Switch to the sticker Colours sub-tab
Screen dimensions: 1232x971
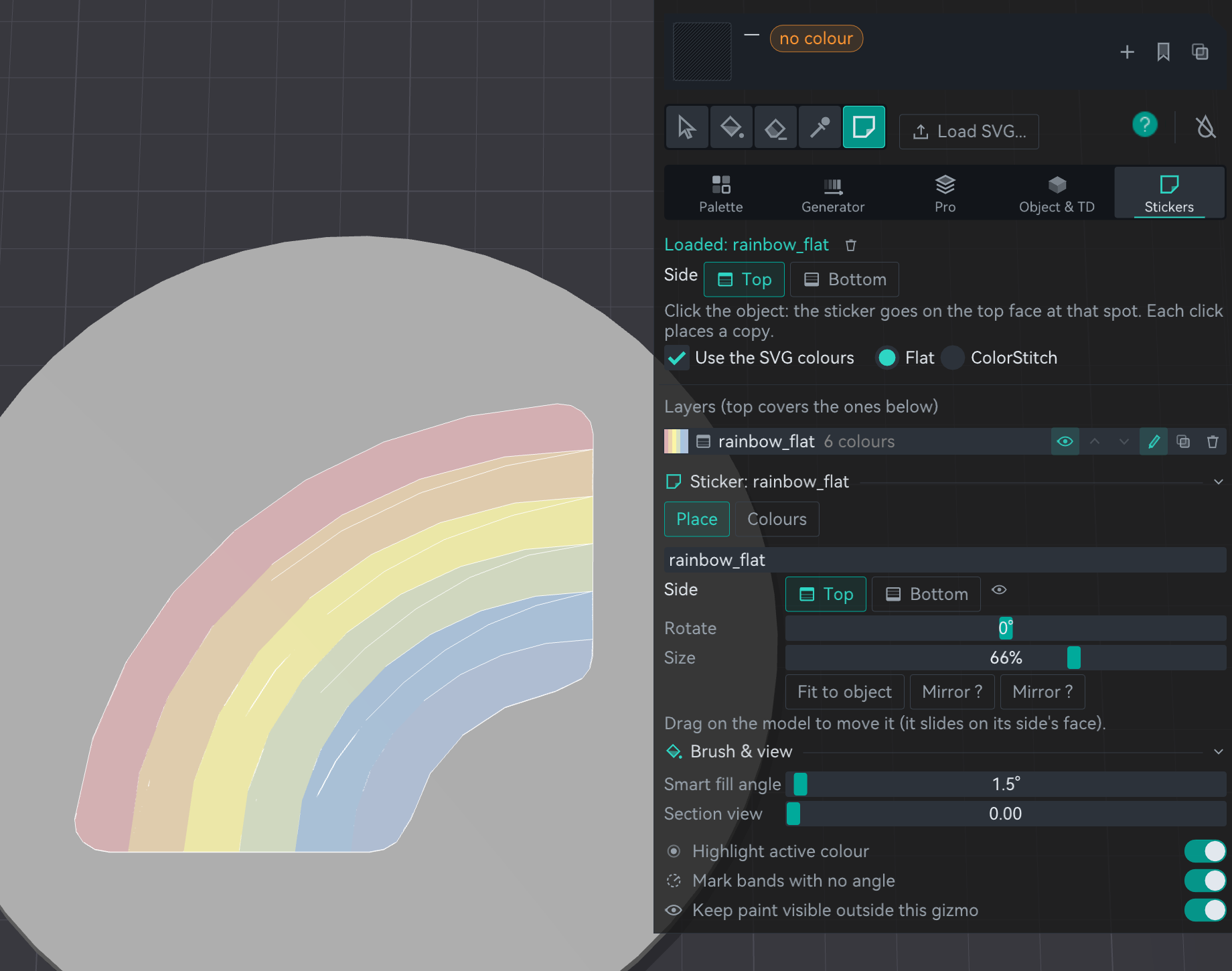pyautogui.click(x=777, y=519)
